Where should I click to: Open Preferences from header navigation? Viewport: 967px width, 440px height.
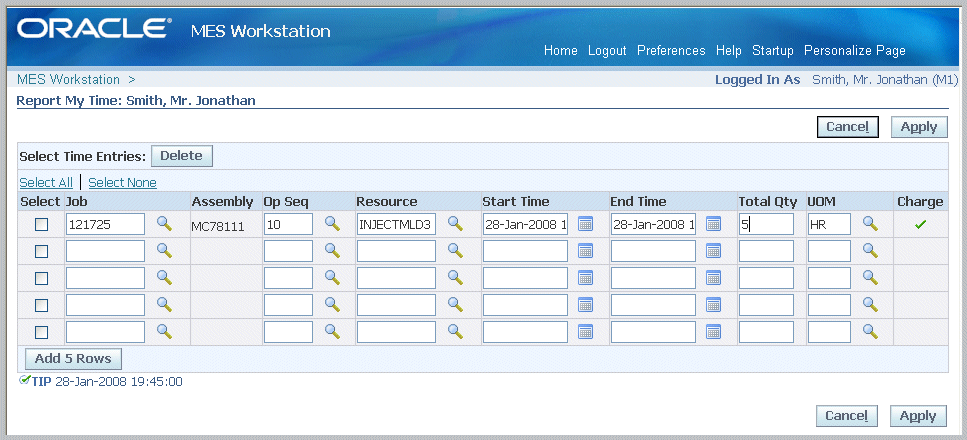click(x=671, y=51)
